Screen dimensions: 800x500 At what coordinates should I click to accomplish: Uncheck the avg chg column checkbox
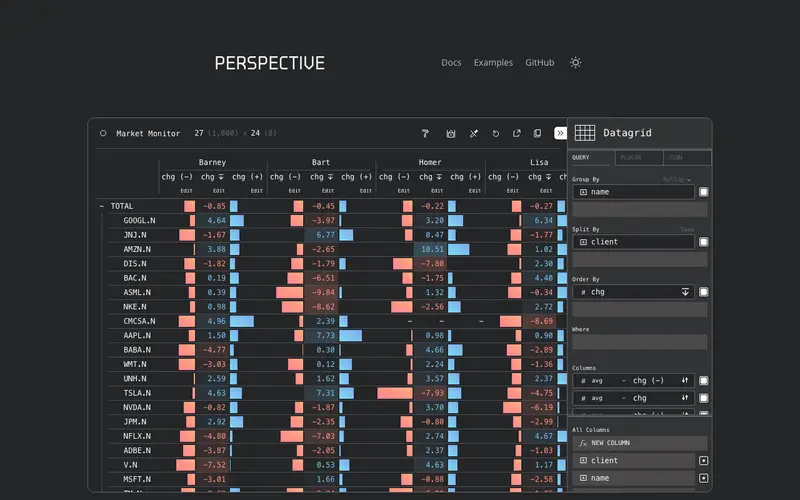click(704, 398)
